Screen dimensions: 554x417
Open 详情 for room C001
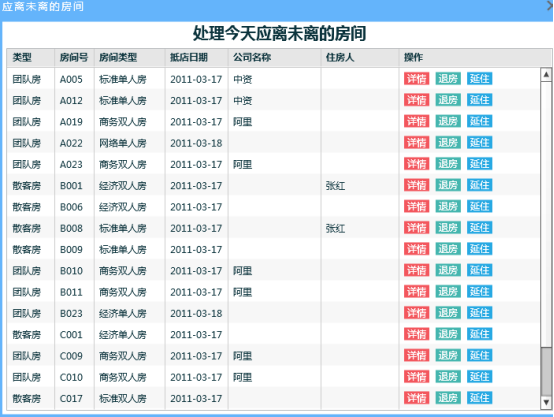coord(417,334)
